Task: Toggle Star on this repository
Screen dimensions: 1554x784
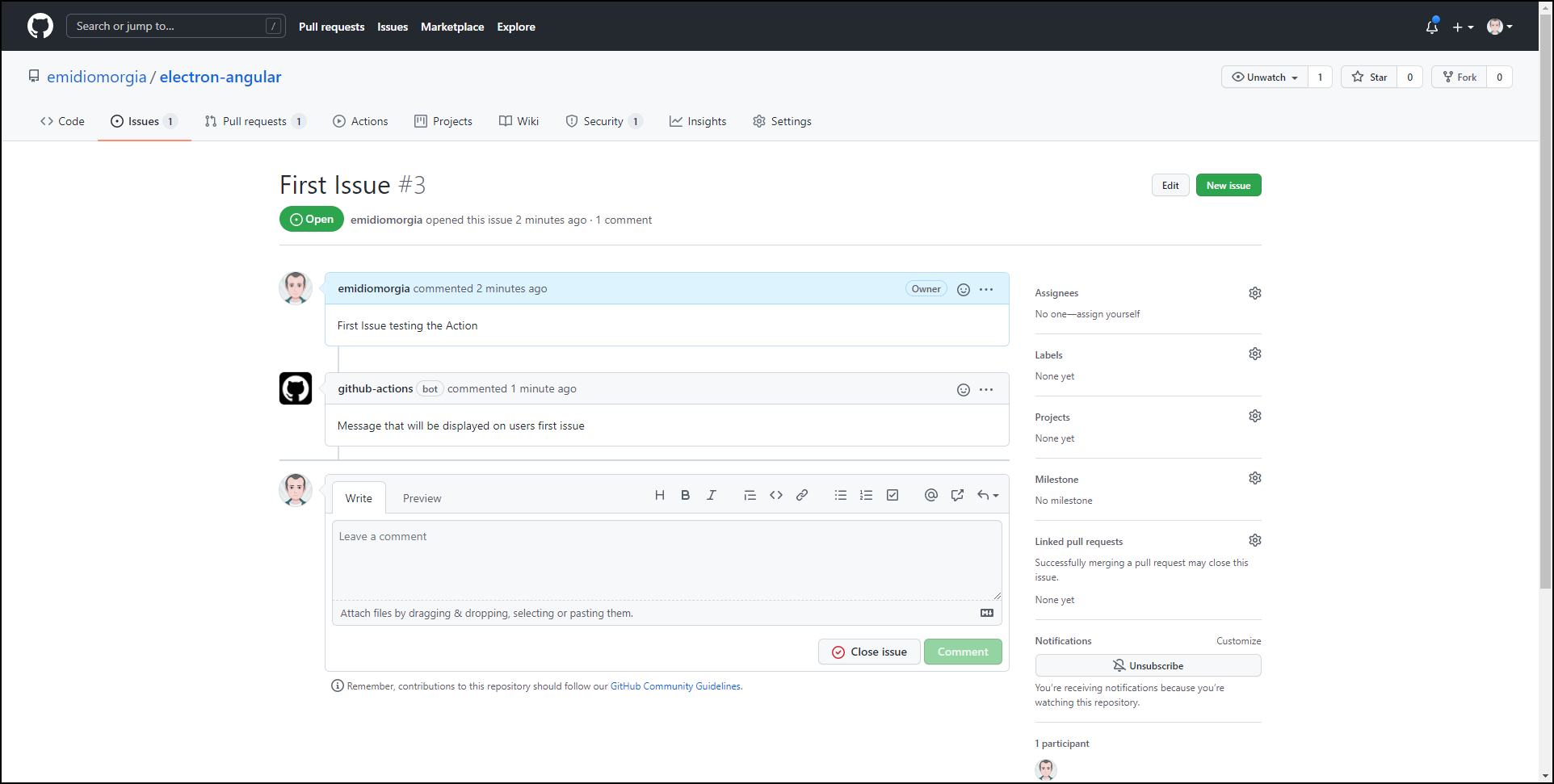Action: click(x=1369, y=78)
